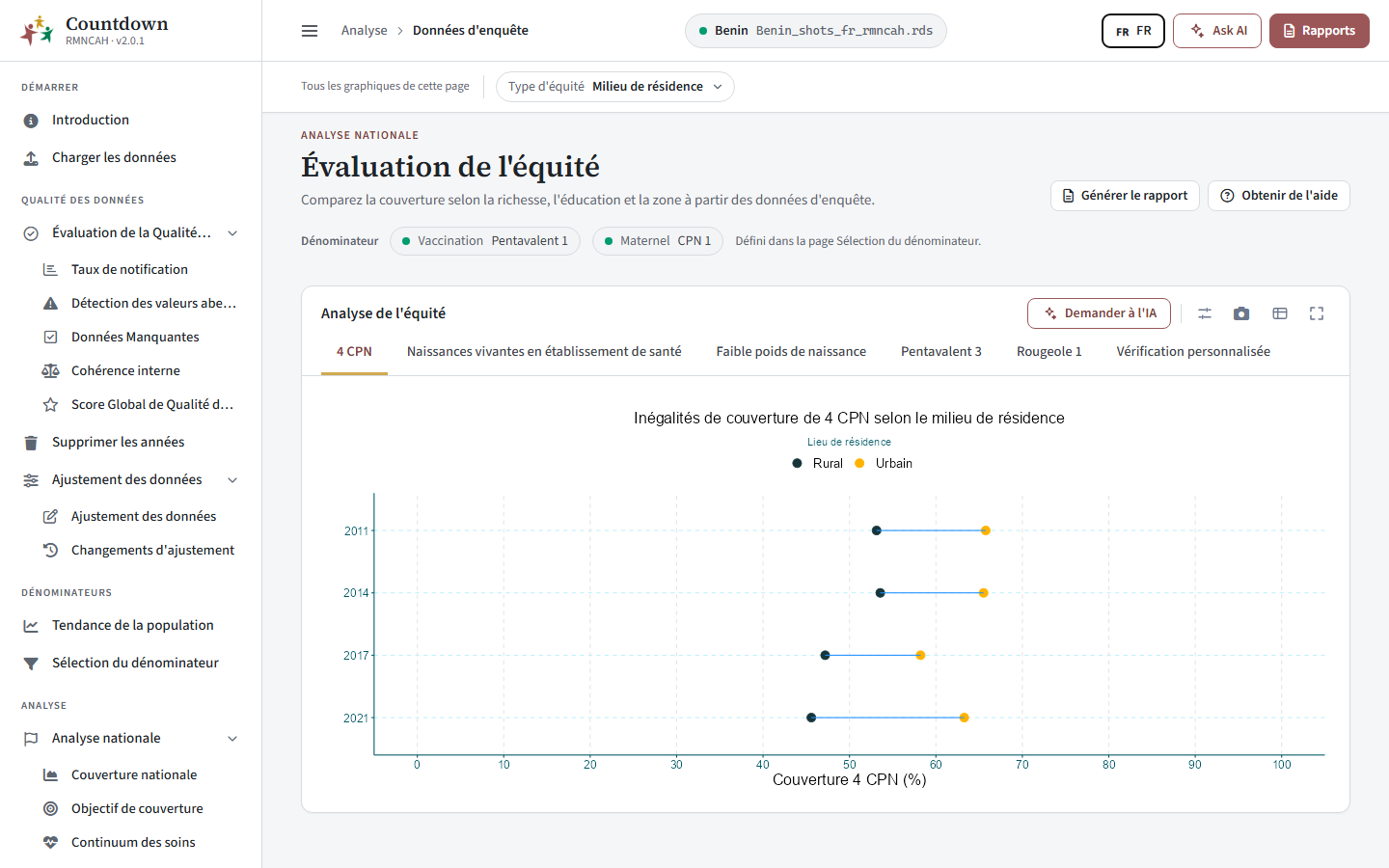Switch language with FR button

click(x=1133, y=31)
